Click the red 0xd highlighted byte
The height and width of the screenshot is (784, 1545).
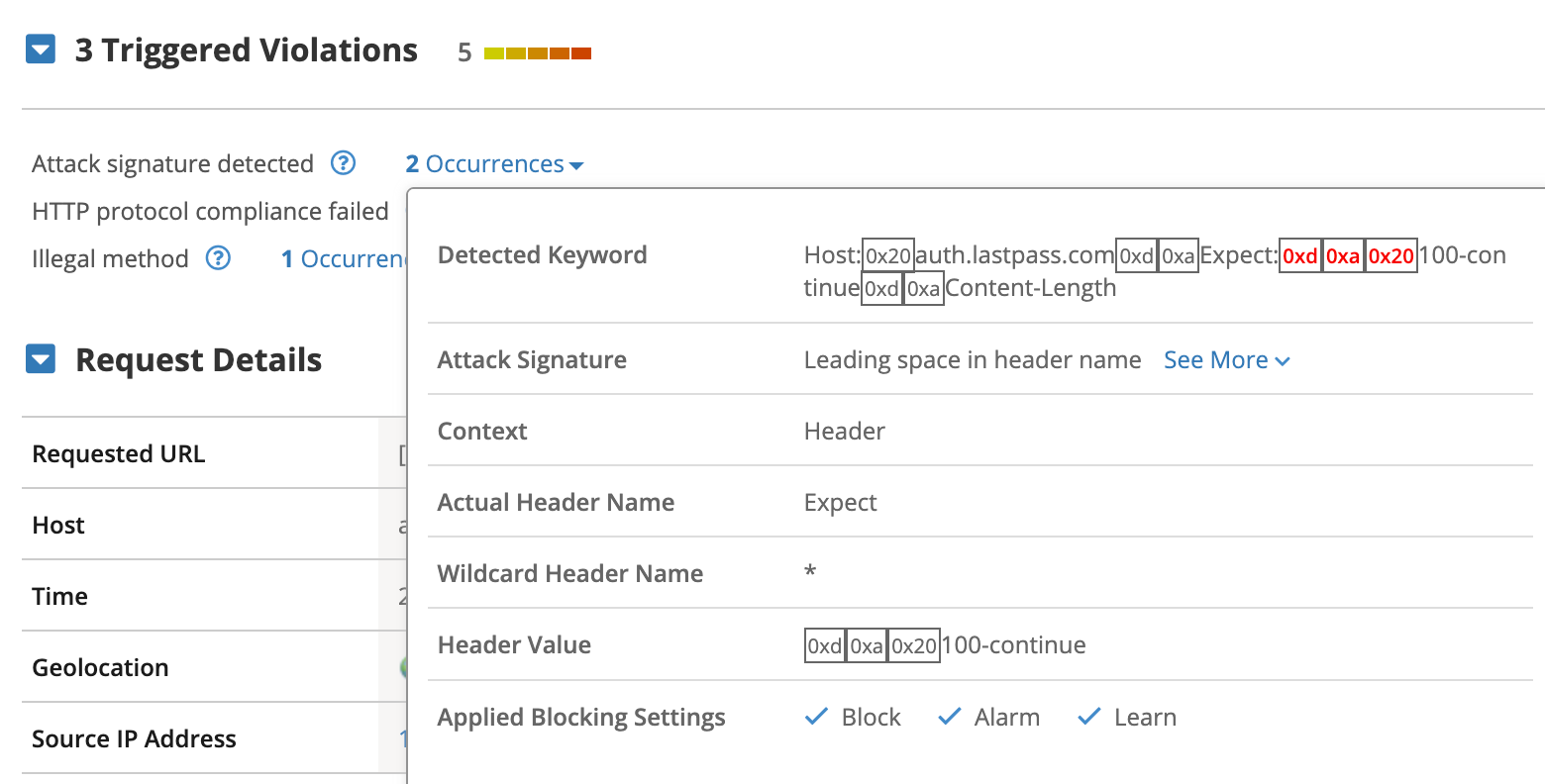tap(1299, 256)
